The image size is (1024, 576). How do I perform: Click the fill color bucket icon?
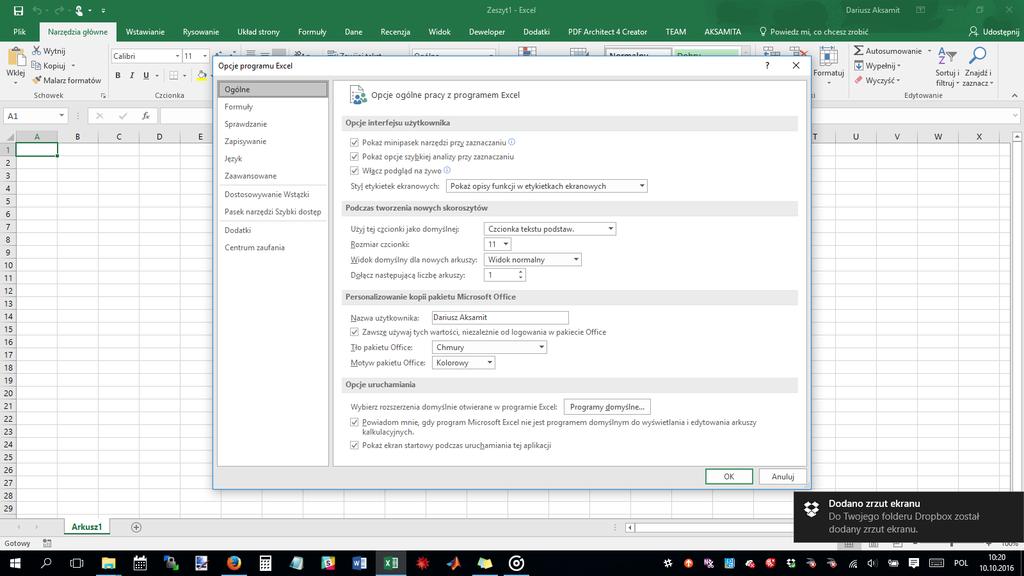[202, 76]
